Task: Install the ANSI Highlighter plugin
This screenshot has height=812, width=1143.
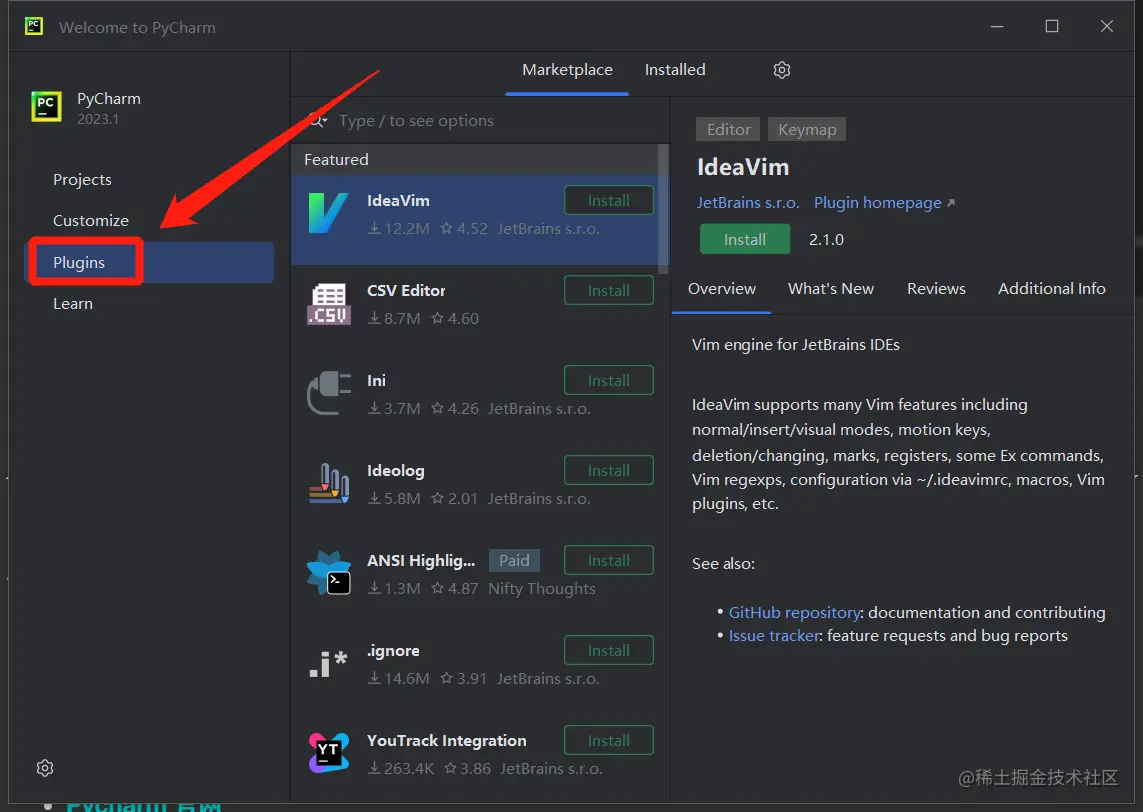Action: [x=609, y=561]
